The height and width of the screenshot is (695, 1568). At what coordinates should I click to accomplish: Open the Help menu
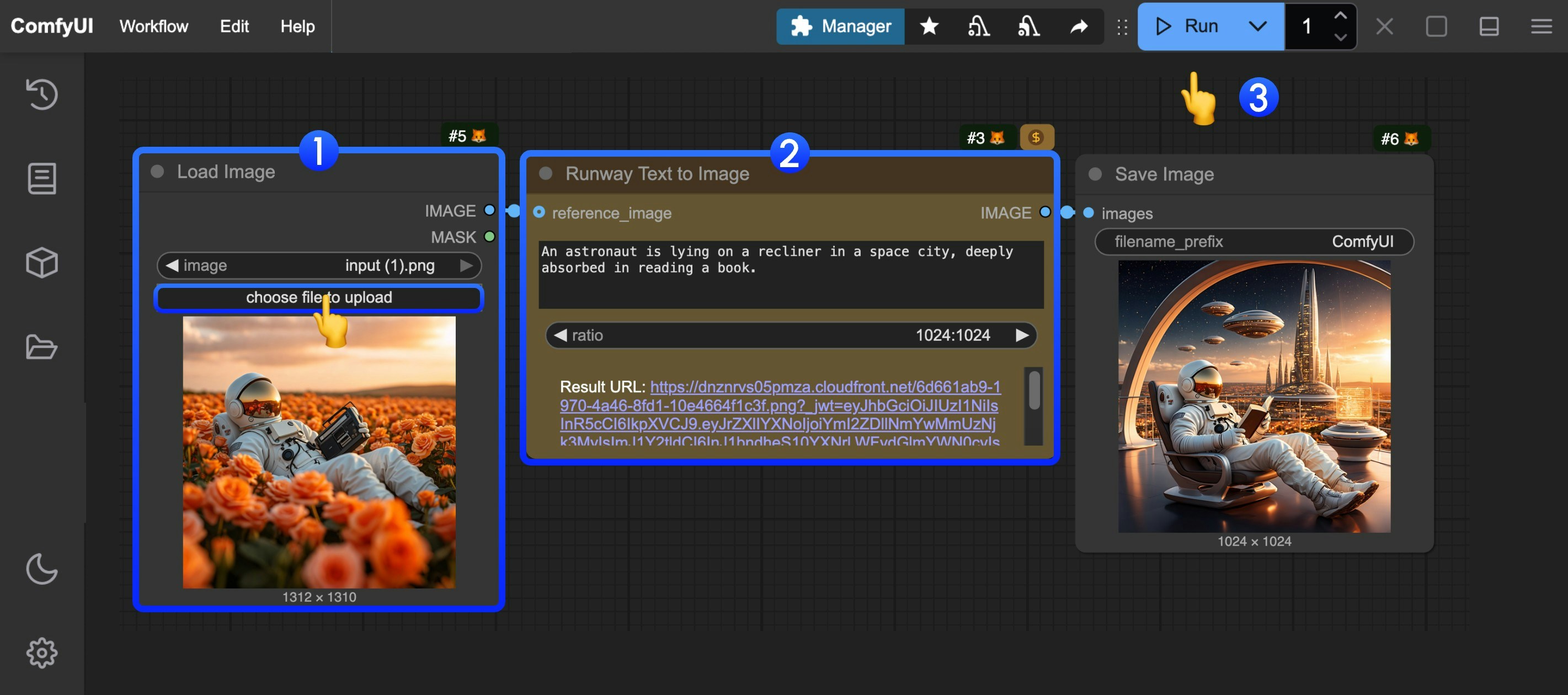(x=297, y=26)
